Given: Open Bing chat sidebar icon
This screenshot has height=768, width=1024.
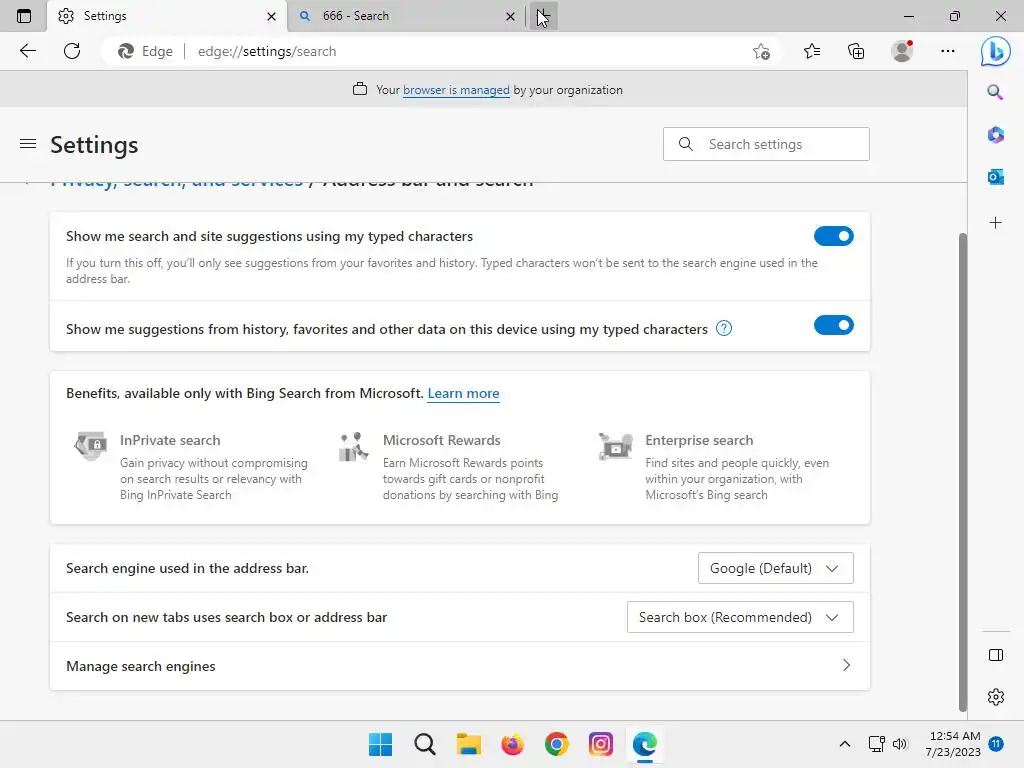Looking at the screenshot, I should pyautogui.click(x=995, y=51).
